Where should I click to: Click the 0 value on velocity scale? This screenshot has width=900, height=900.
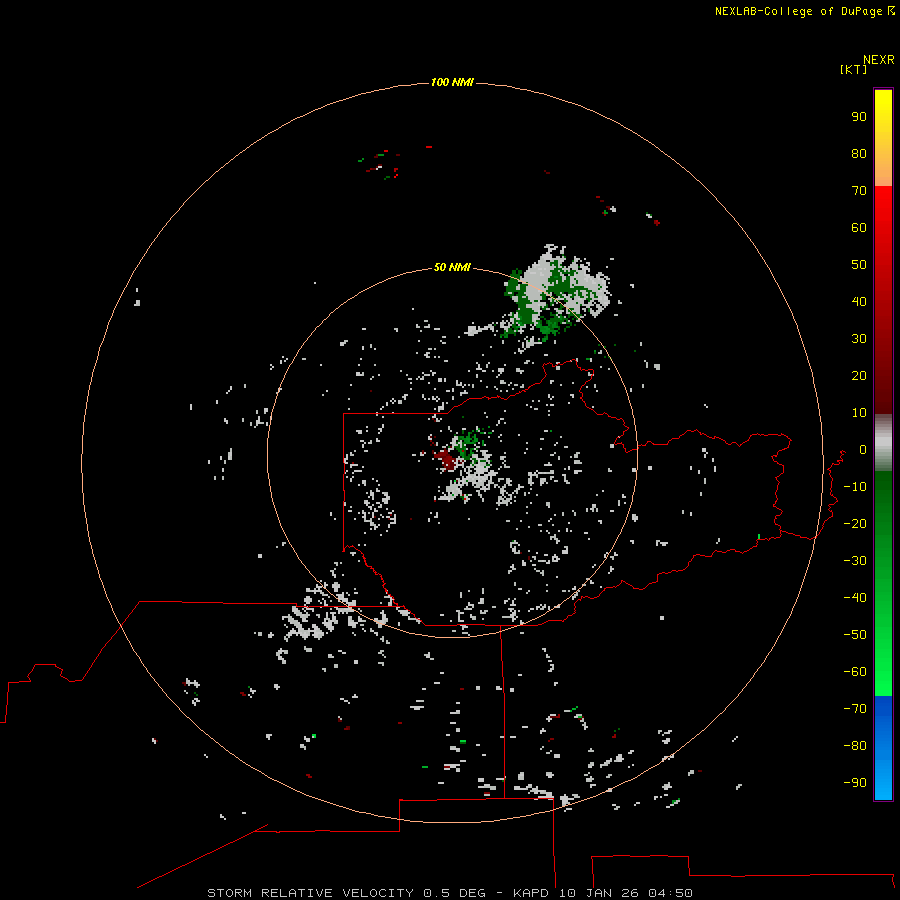(x=863, y=449)
